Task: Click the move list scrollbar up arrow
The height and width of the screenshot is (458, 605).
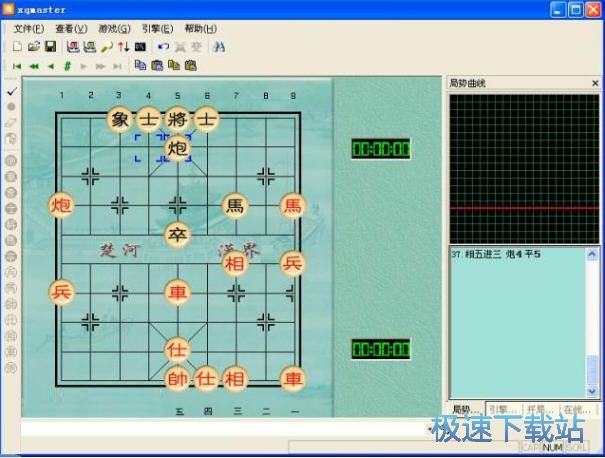Action: click(594, 253)
